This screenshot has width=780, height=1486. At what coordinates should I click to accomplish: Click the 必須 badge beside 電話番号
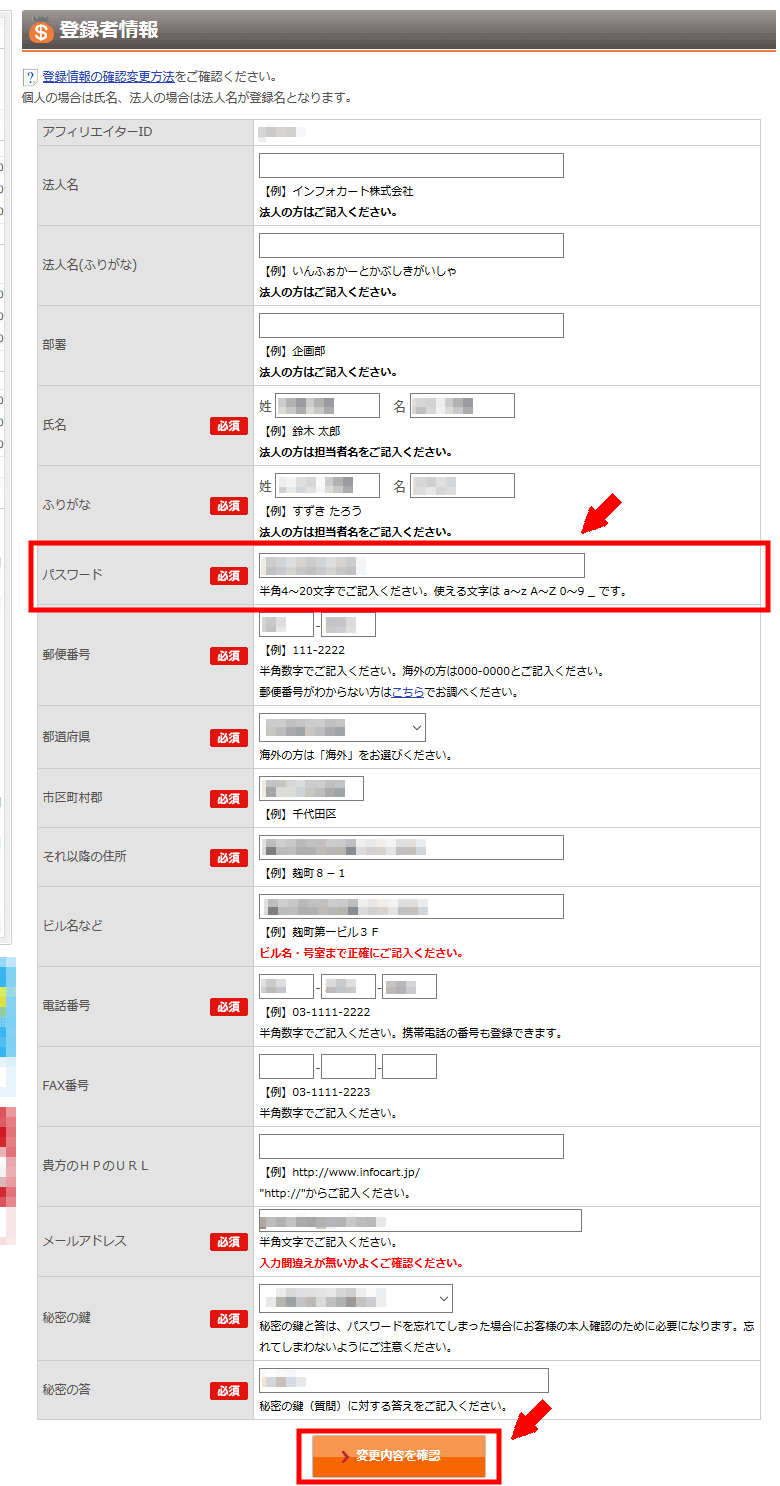229,1007
